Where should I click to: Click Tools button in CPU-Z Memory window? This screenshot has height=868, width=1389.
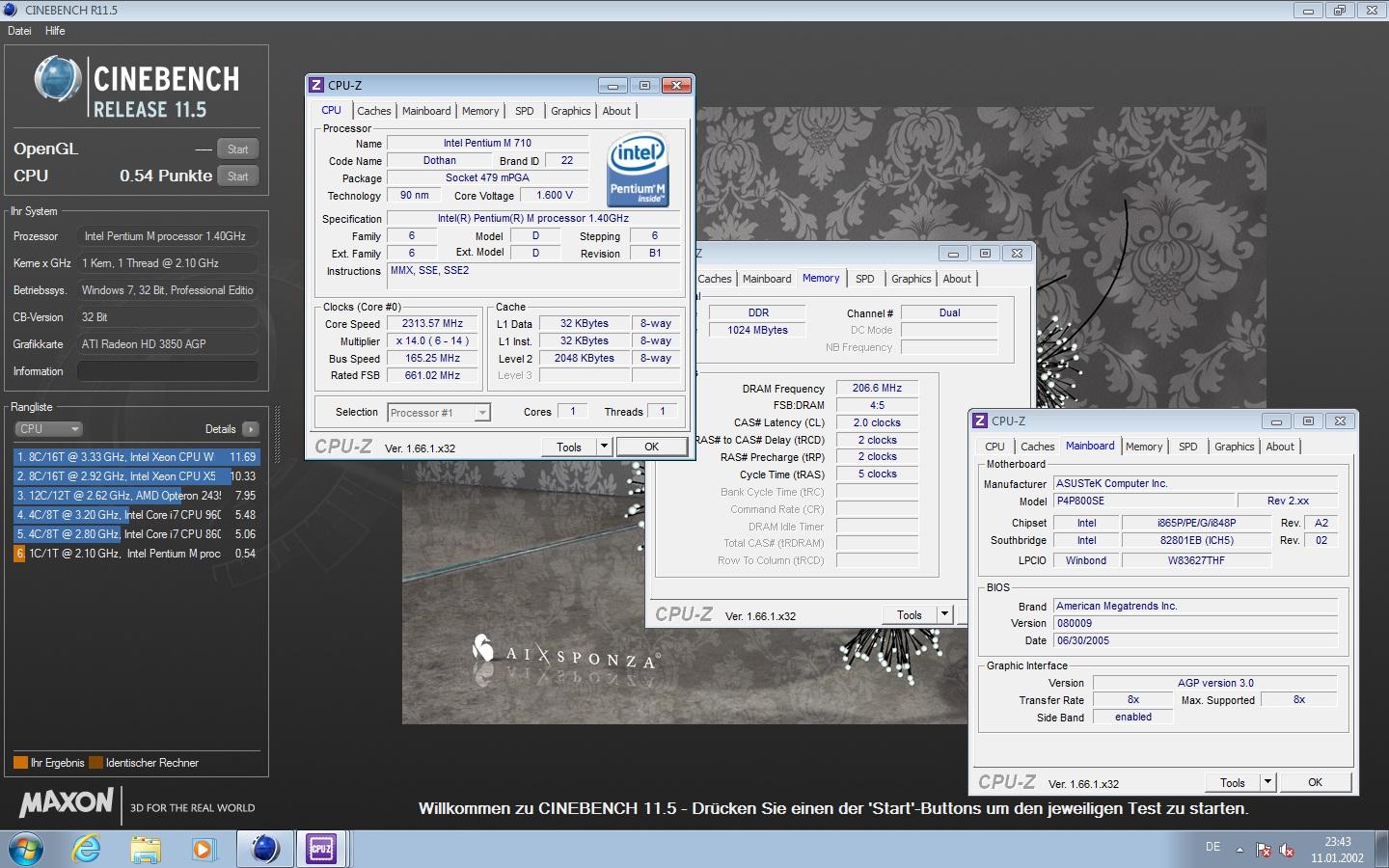pos(910,614)
